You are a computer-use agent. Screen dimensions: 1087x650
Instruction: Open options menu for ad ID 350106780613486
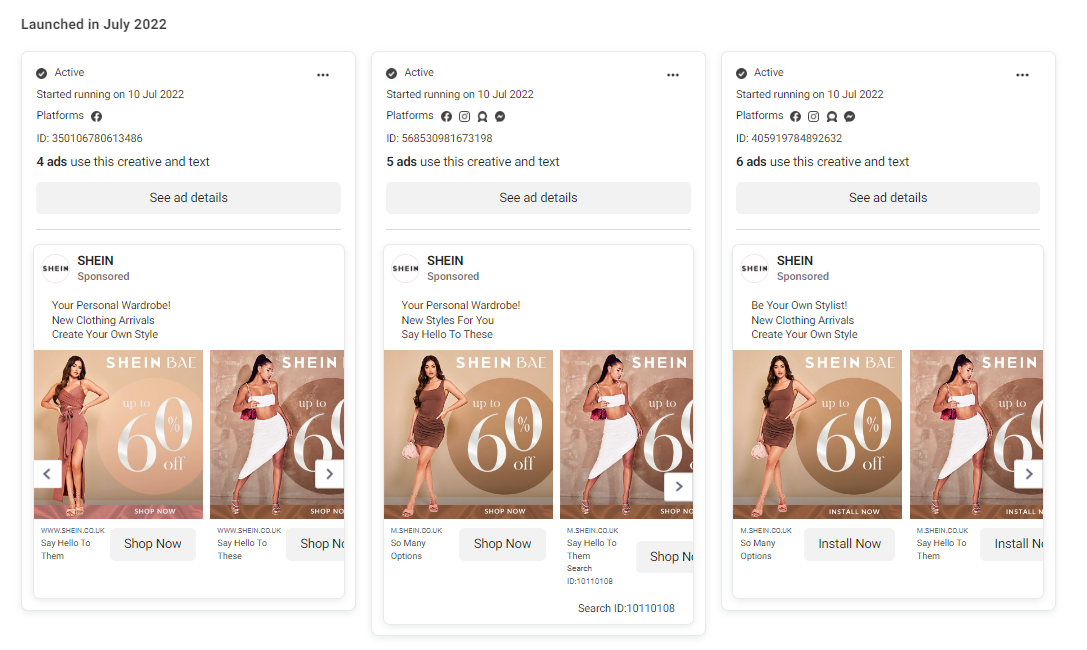tap(323, 75)
